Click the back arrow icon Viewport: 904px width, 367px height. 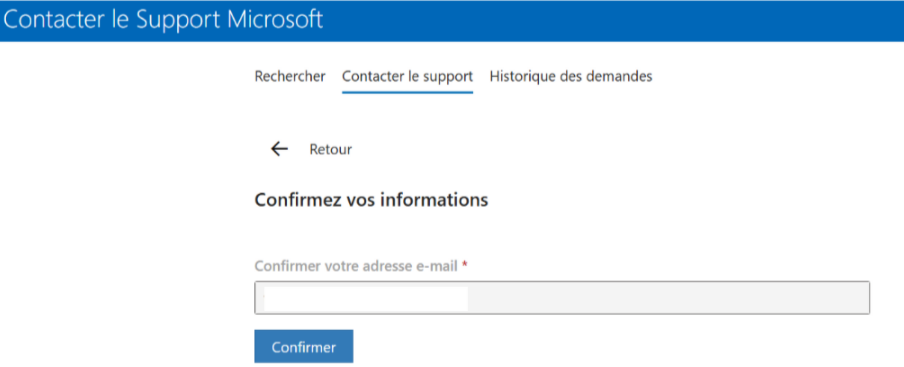tap(280, 150)
